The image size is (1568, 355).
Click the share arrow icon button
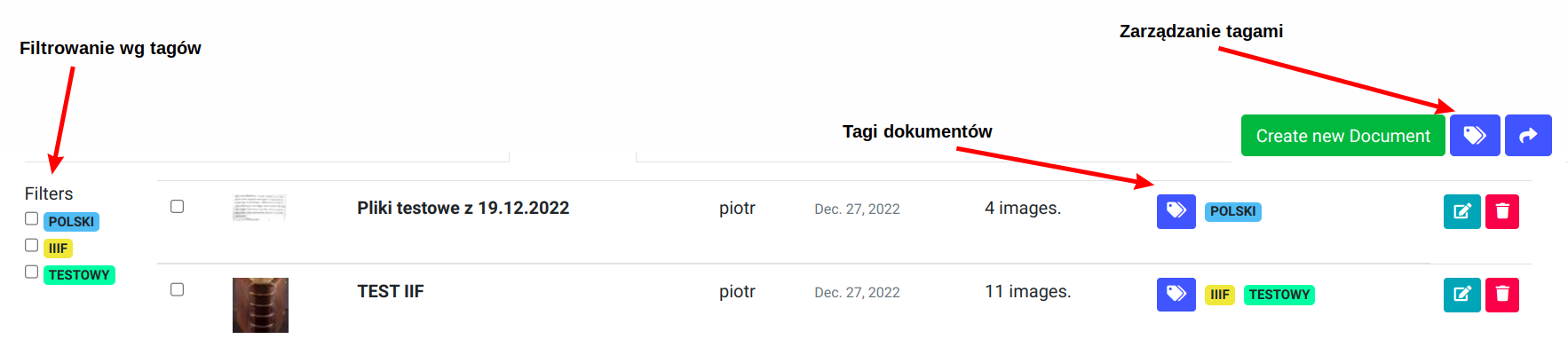click(1528, 136)
